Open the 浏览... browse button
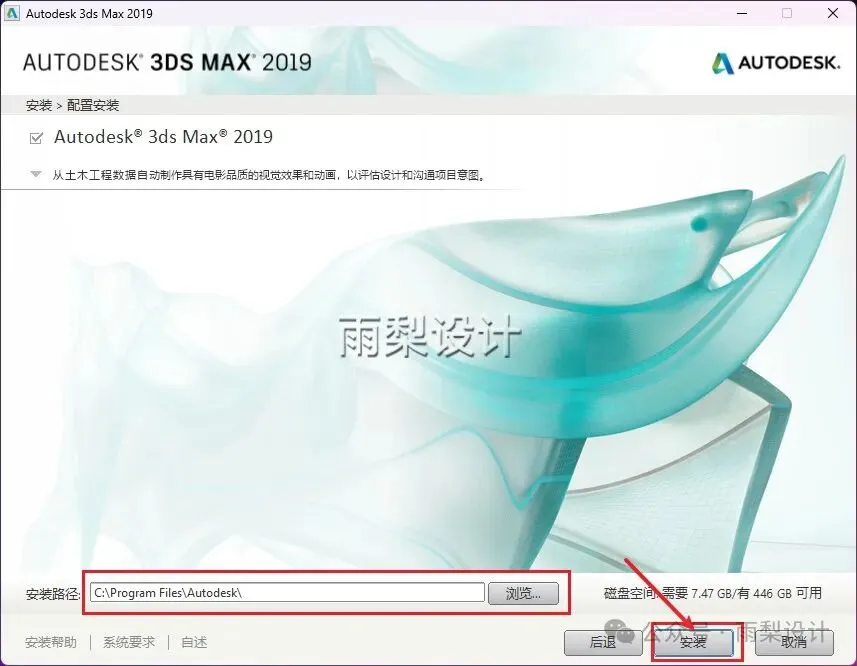Image resolution: width=857 pixels, height=666 pixels. [x=523, y=593]
